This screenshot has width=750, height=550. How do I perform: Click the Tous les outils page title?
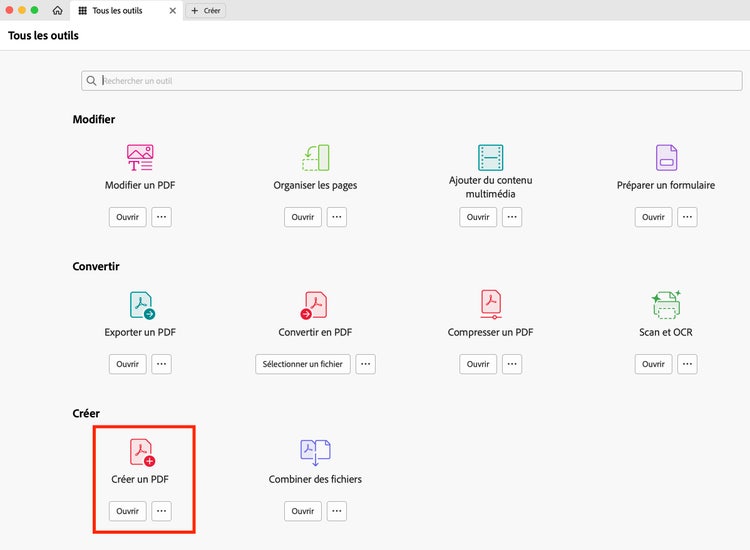point(43,35)
